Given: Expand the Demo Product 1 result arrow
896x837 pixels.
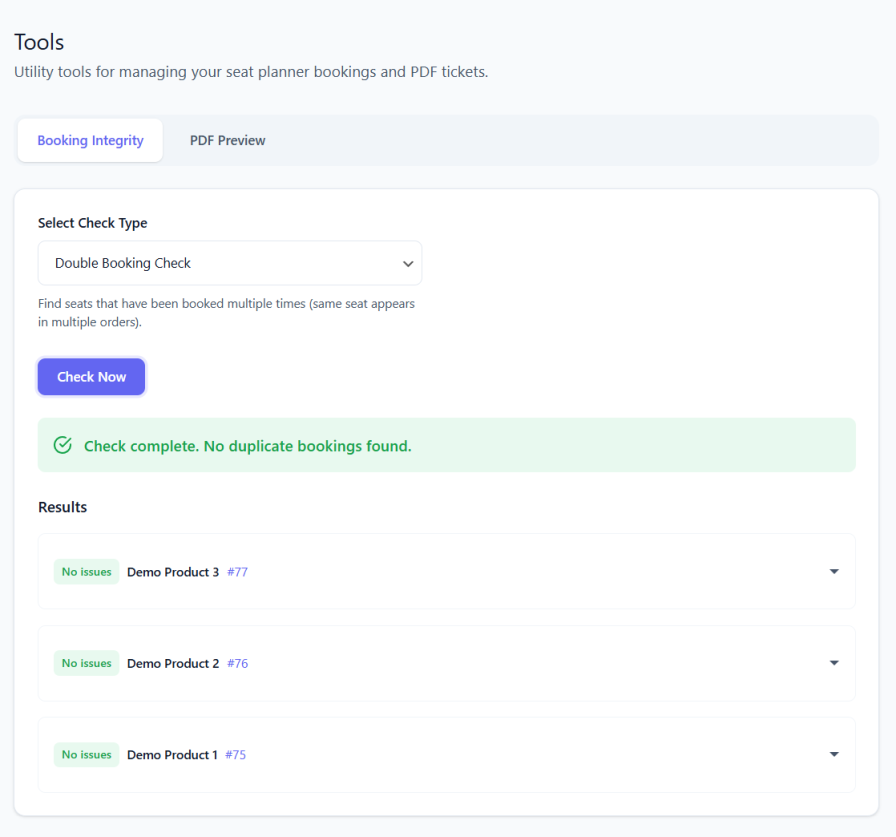Looking at the screenshot, I should pyautogui.click(x=834, y=755).
